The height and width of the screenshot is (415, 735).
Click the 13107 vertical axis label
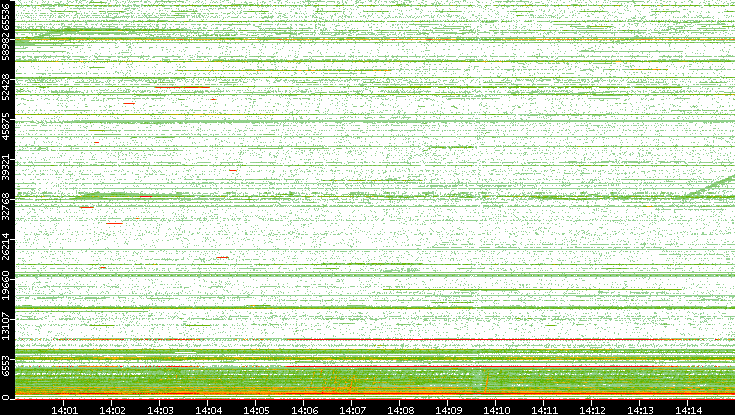5,325
